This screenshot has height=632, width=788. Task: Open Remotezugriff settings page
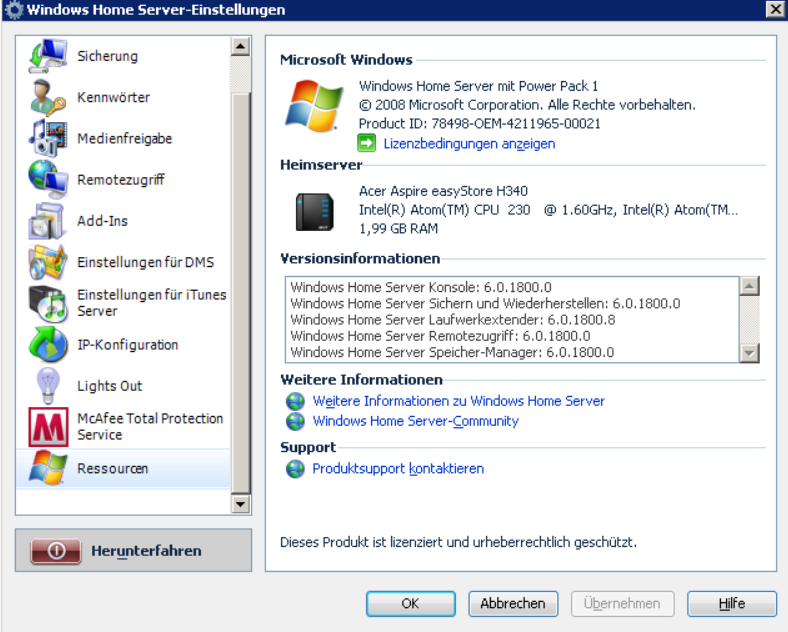[x=123, y=179]
